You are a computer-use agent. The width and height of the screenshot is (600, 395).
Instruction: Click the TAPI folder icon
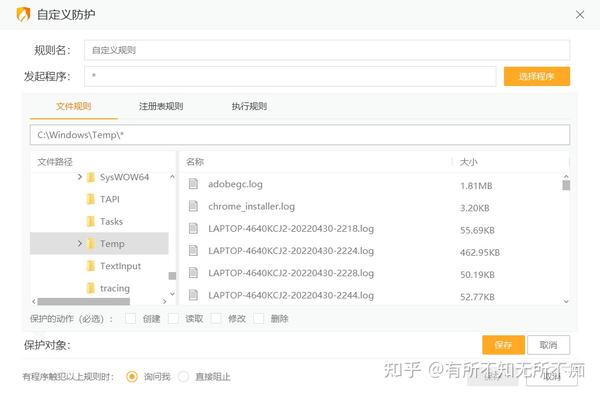[91, 199]
